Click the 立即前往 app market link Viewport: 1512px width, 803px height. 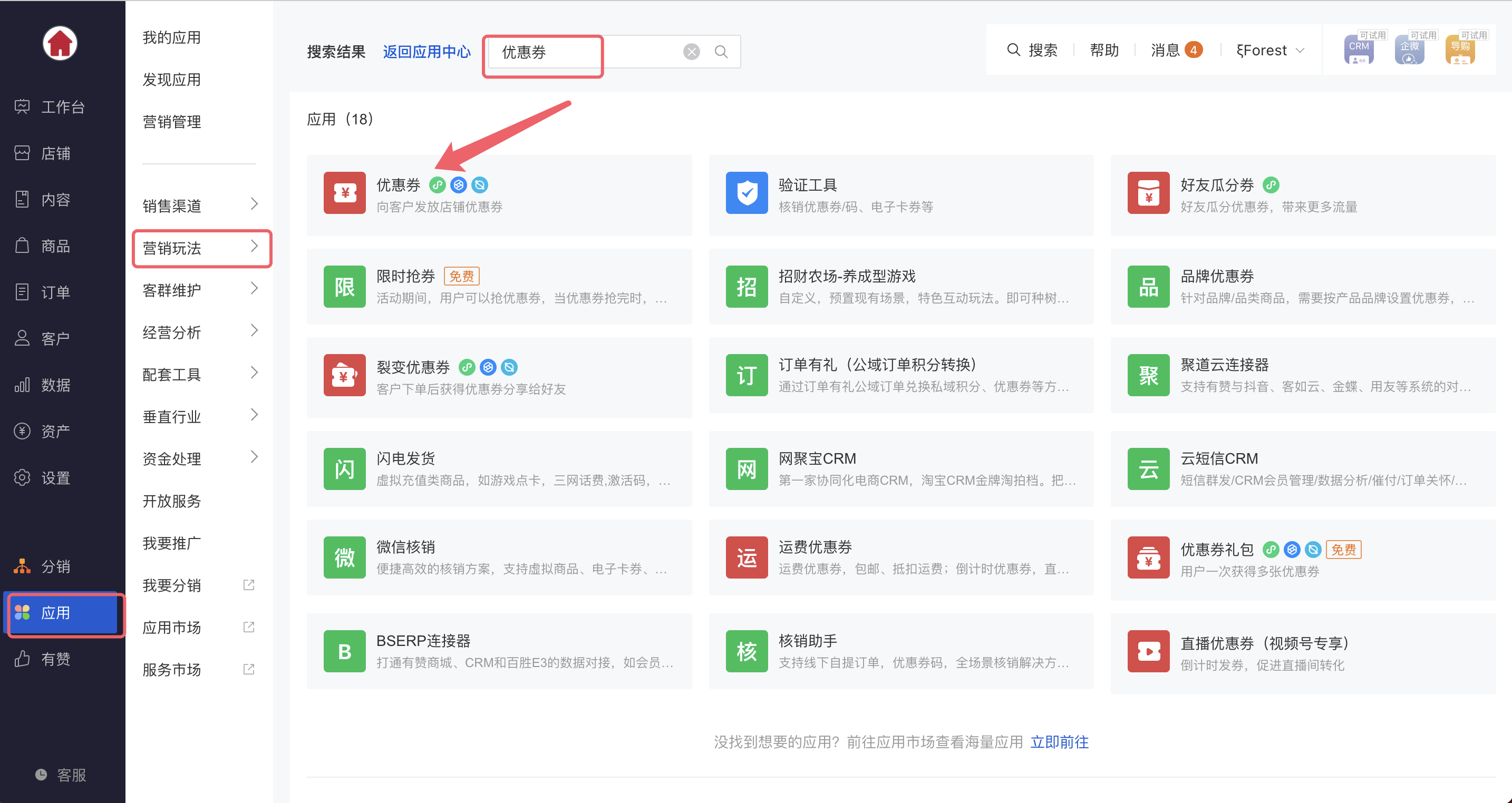[1059, 742]
